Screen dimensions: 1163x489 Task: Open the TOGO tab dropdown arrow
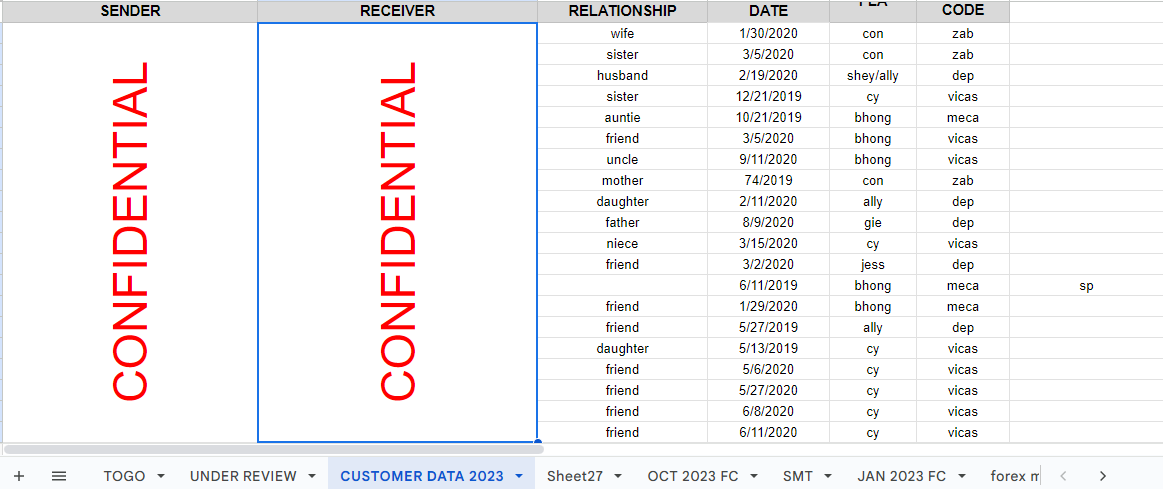(x=161, y=476)
